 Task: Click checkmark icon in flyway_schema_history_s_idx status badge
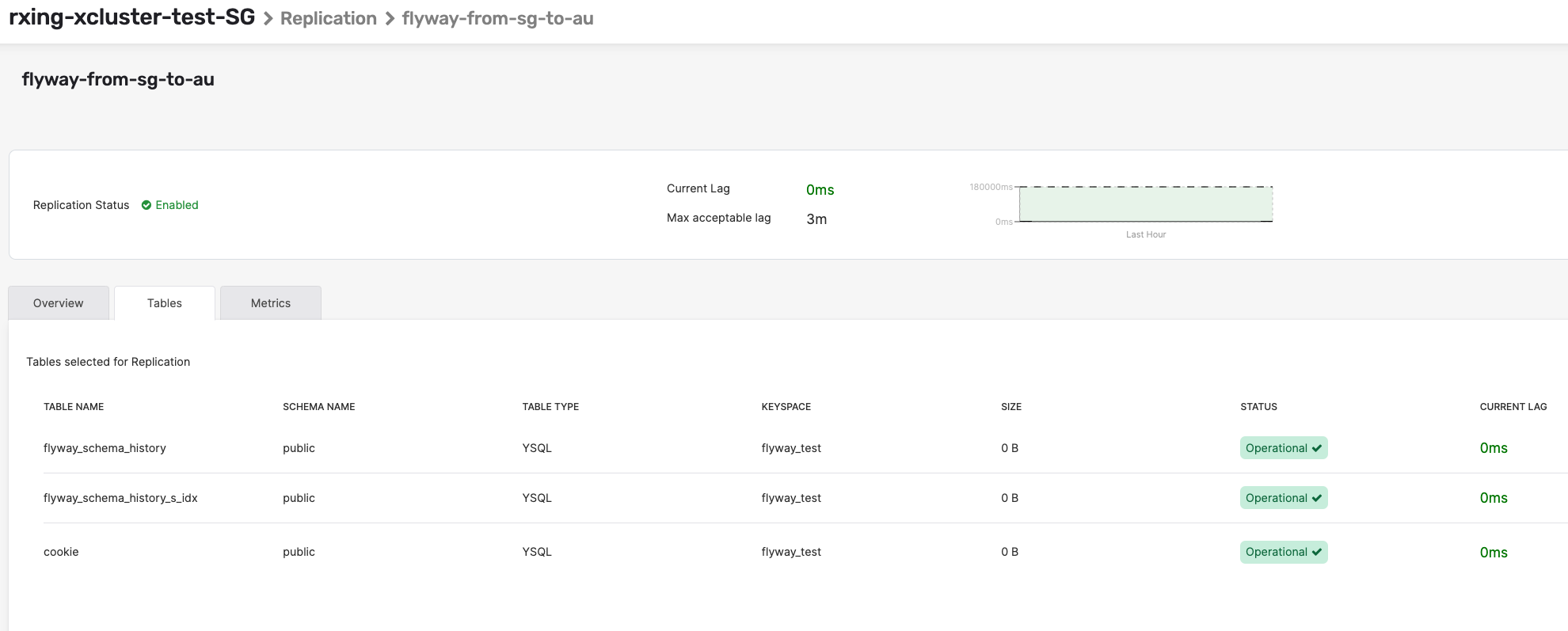[1317, 499]
